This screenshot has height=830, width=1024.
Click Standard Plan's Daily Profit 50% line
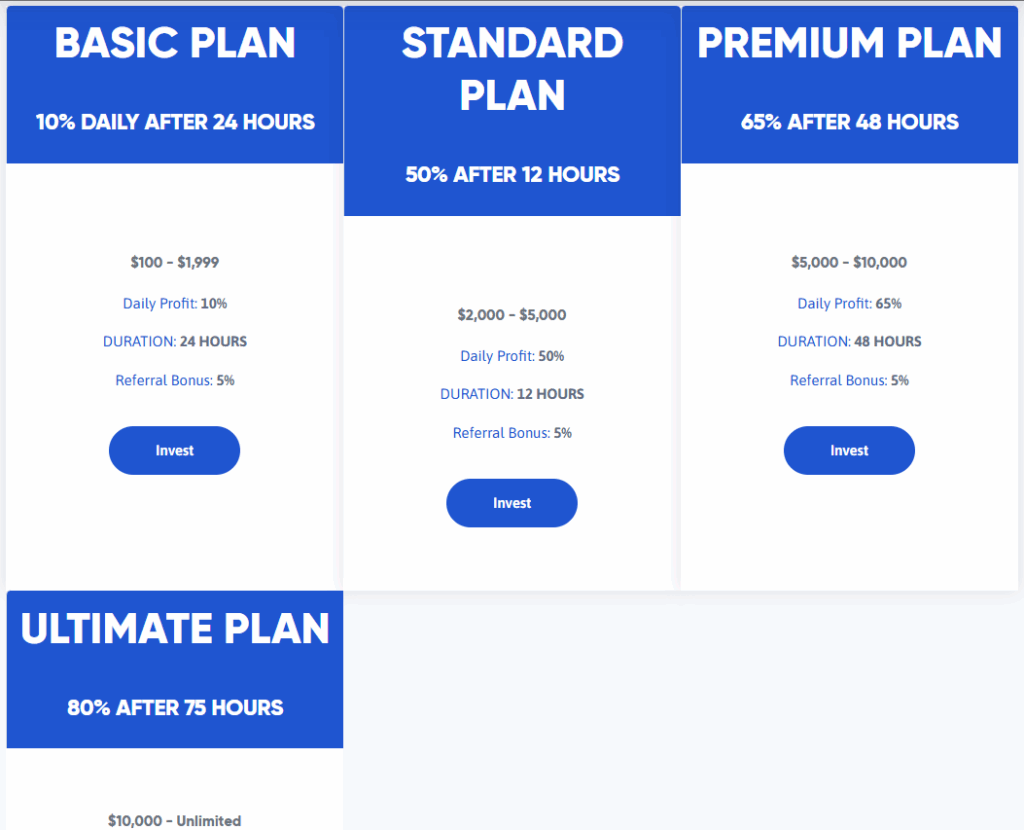point(512,356)
